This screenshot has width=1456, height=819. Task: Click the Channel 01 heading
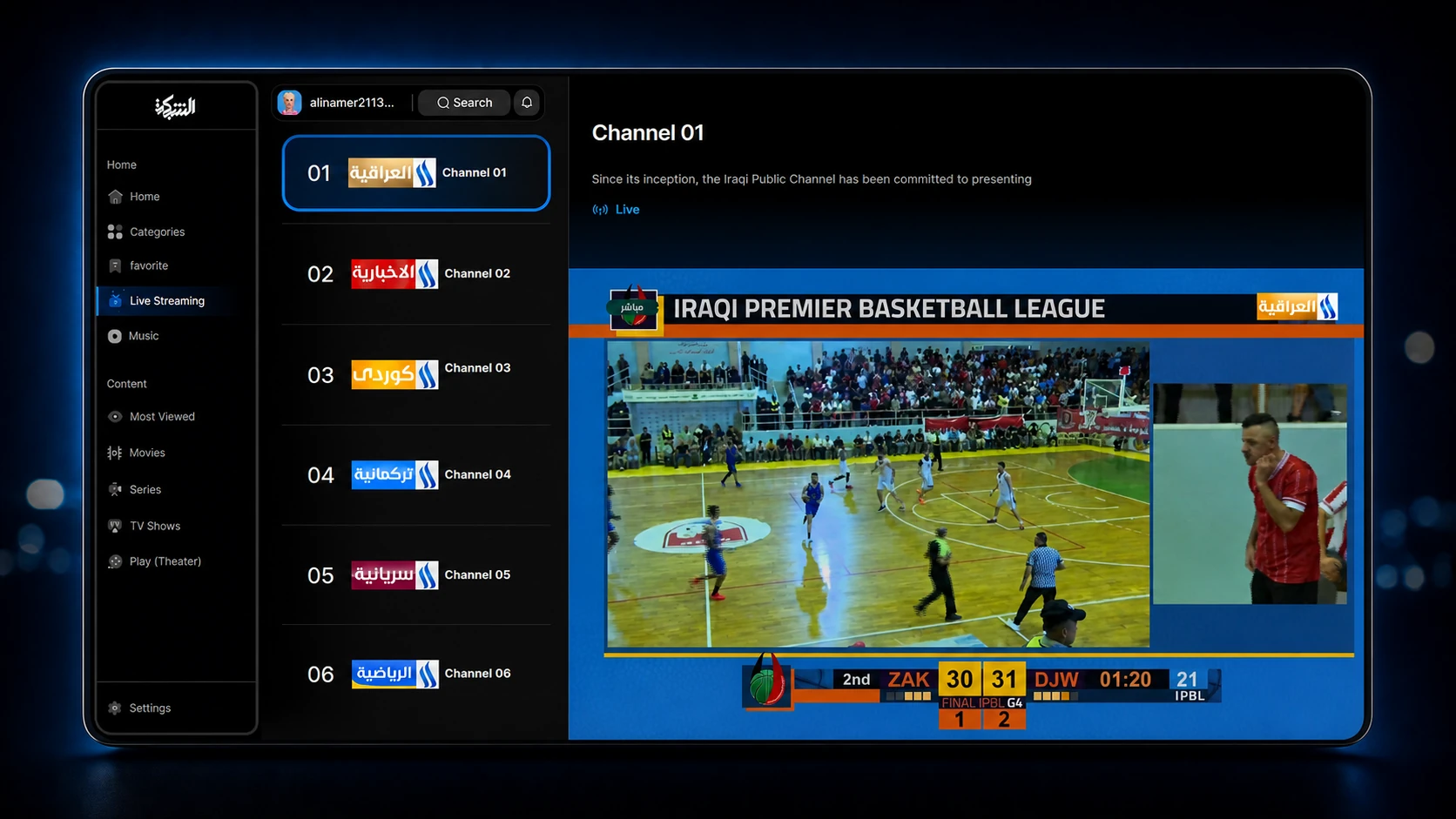[x=648, y=132]
